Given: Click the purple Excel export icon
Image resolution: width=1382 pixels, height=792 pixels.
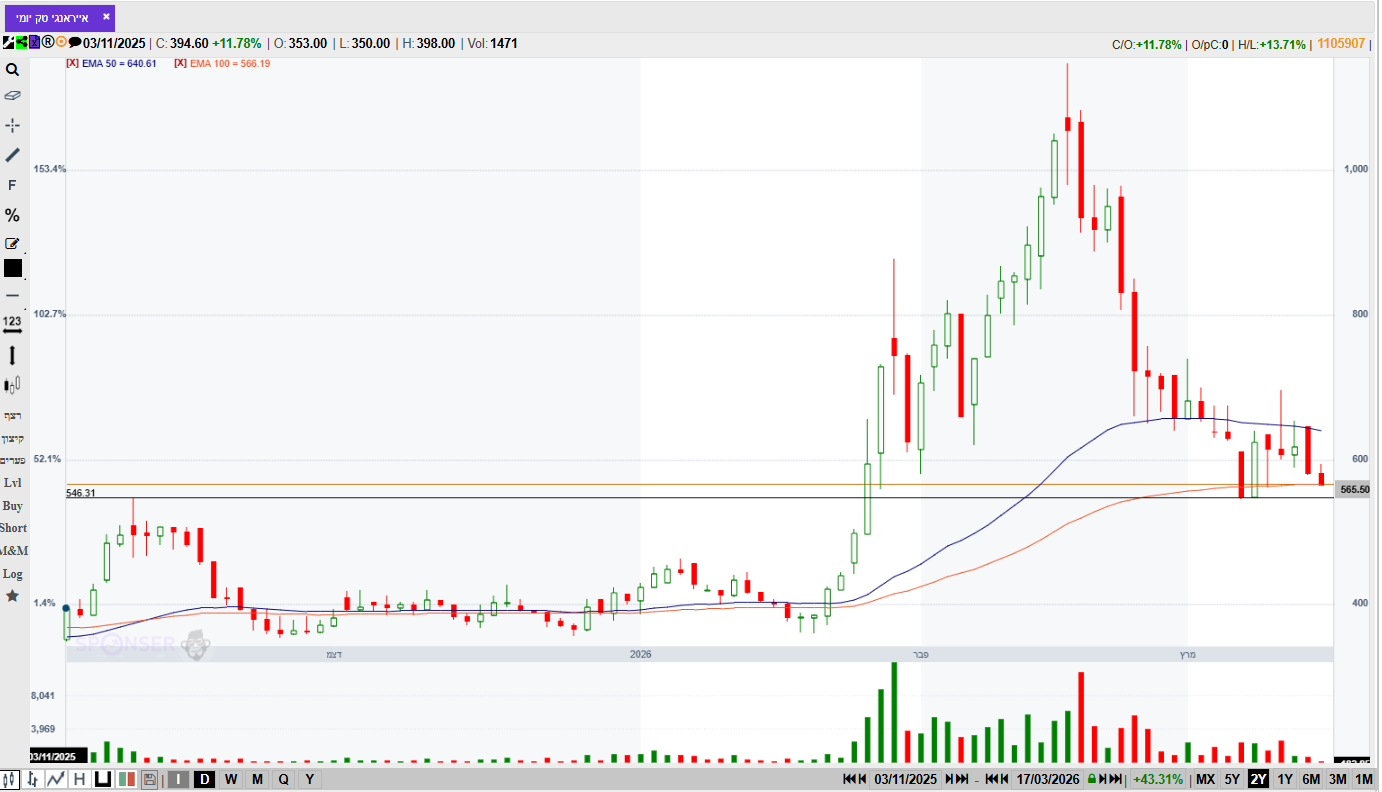Looking at the screenshot, I should (x=34, y=43).
